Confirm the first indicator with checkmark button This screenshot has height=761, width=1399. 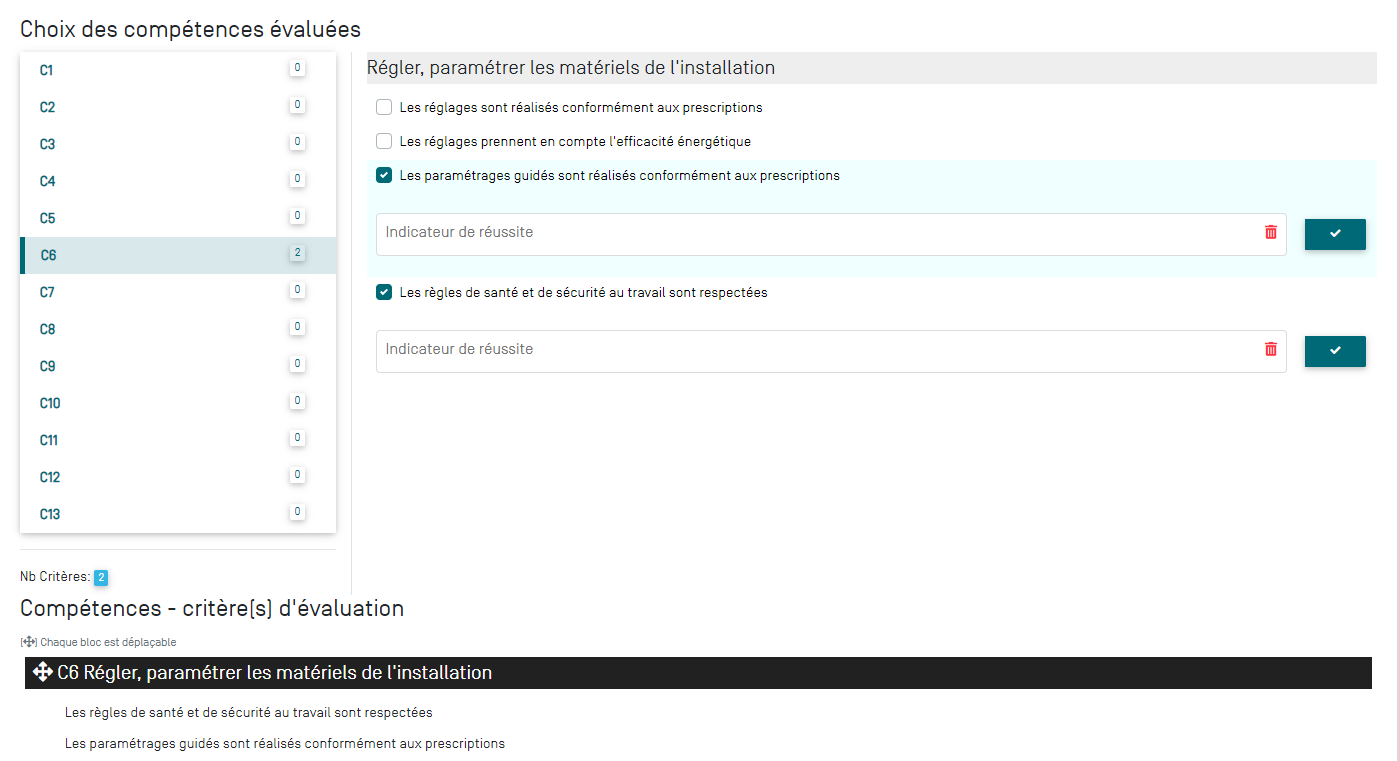1334,234
